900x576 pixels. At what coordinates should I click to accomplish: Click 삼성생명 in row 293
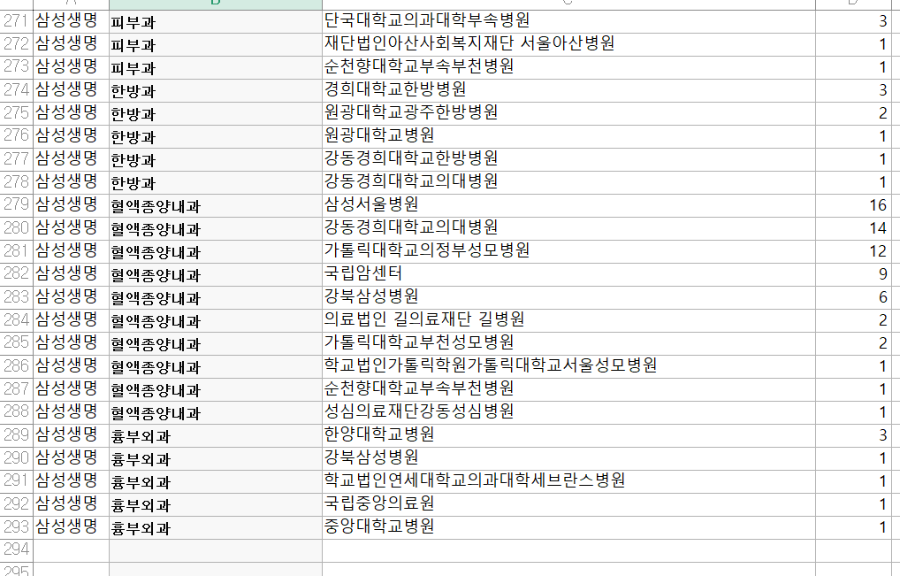(71, 527)
